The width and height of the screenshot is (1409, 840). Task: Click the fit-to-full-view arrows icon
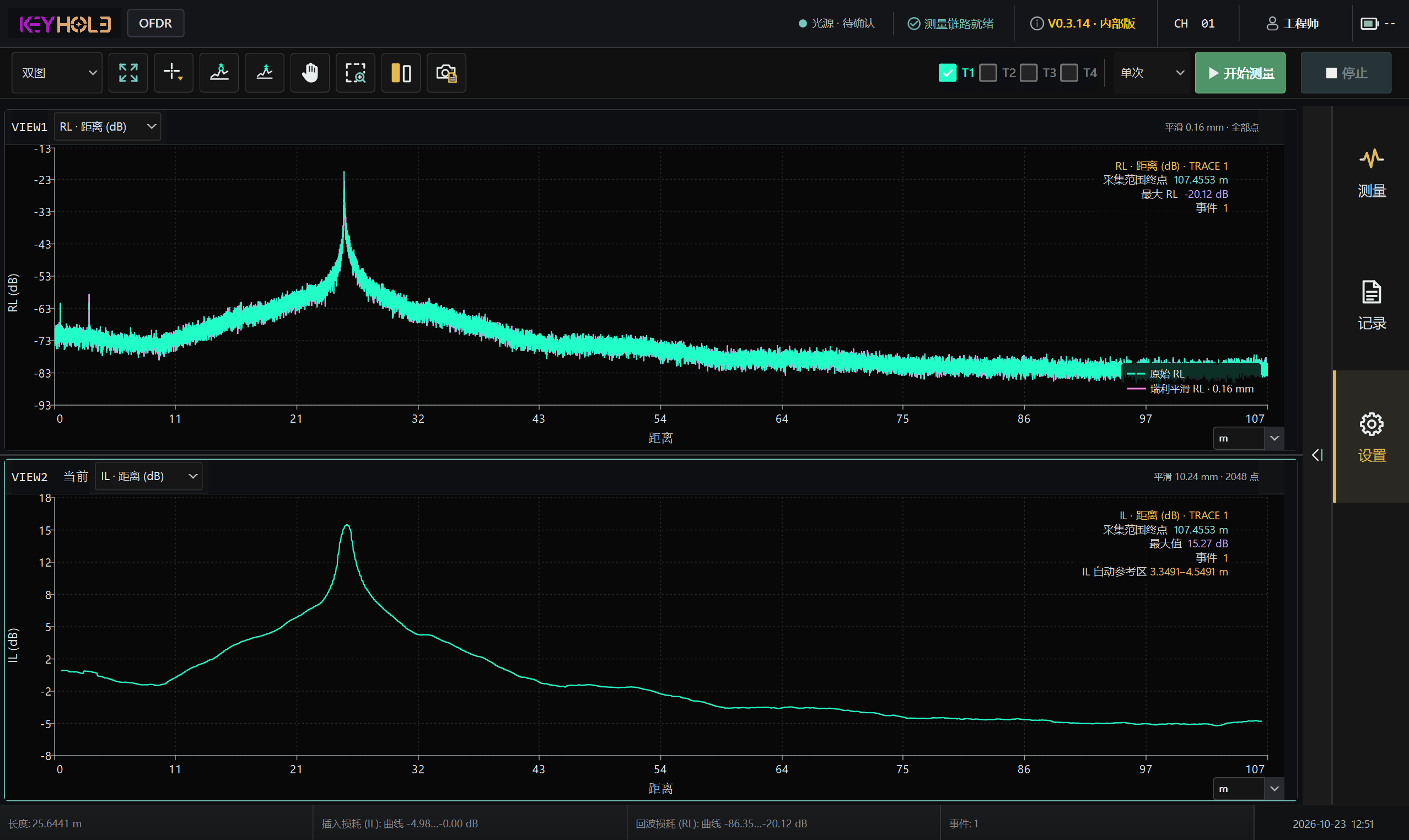pyautogui.click(x=128, y=72)
